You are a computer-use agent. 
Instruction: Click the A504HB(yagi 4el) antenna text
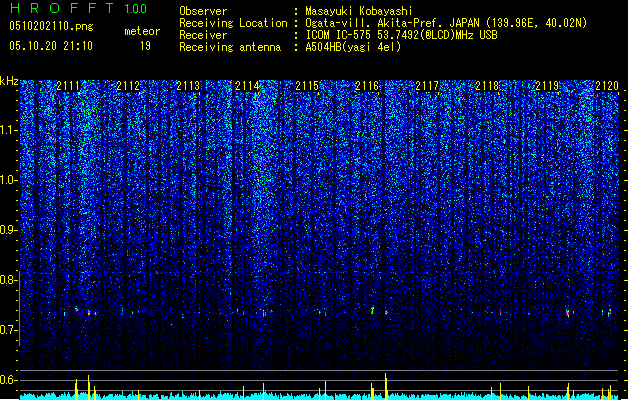pos(353,47)
